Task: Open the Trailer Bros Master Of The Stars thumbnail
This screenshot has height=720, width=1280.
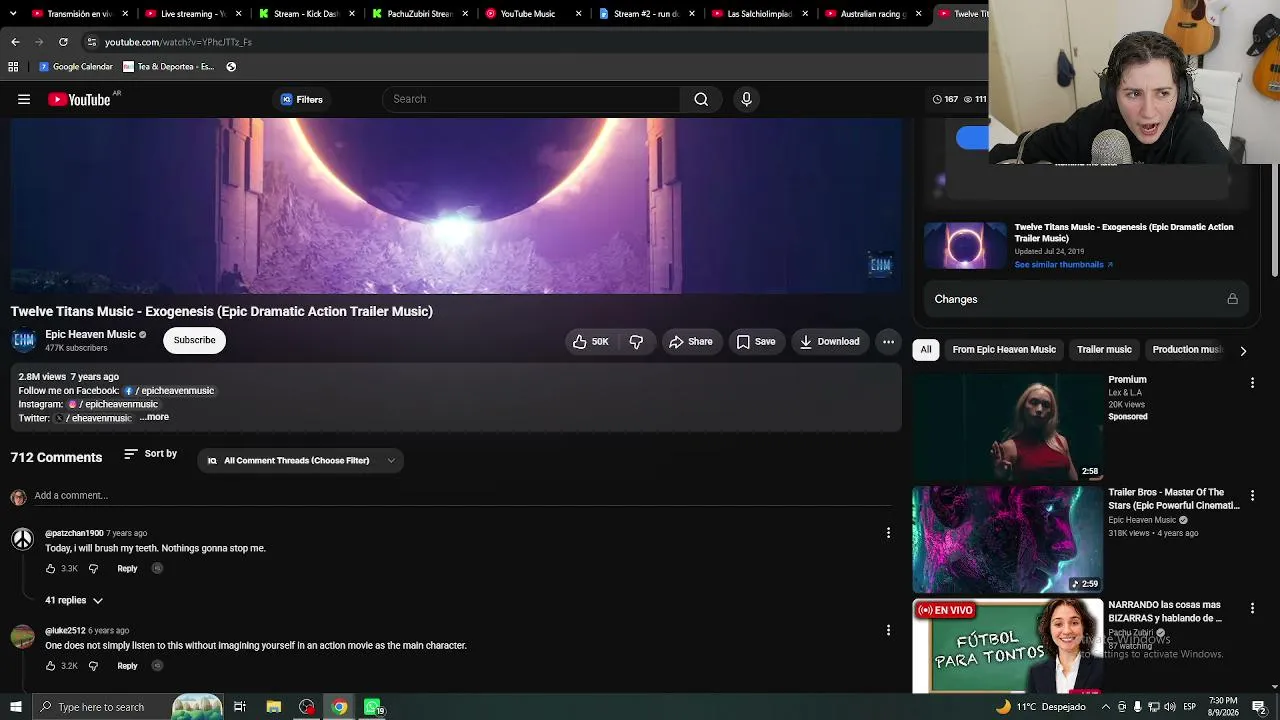Action: [x=1008, y=540]
